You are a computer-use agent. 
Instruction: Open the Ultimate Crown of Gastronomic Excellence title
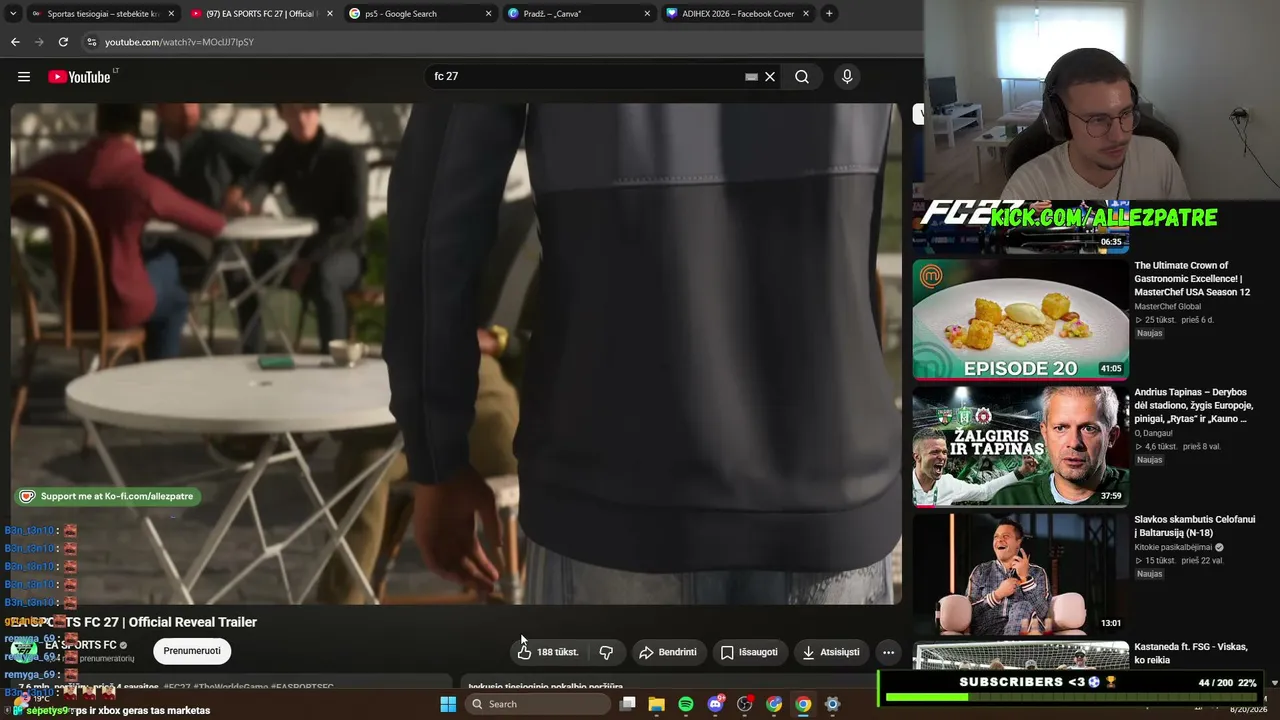(x=1192, y=279)
